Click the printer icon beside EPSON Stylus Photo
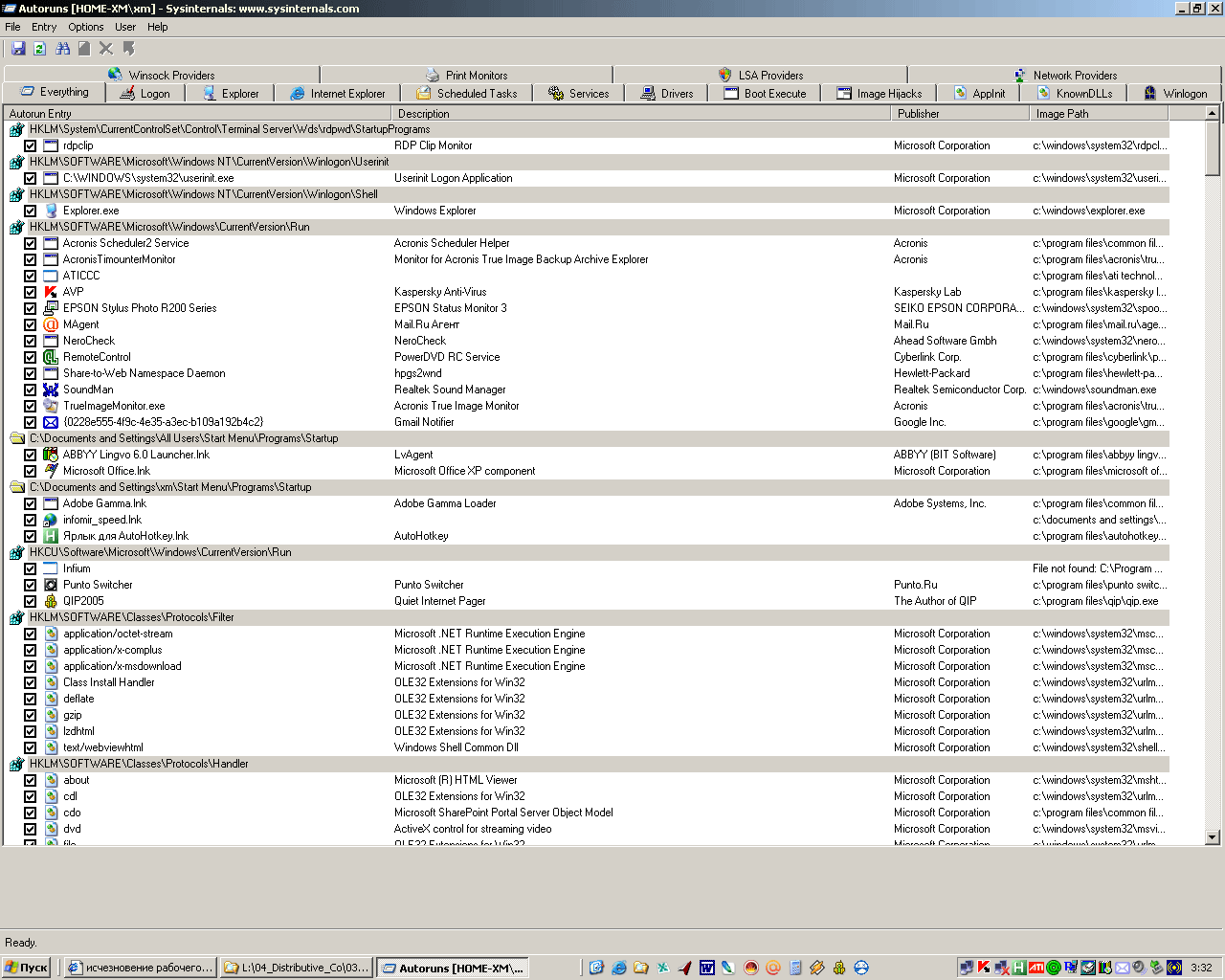This screenshot has width=1225, height=980. coord(51,308)
